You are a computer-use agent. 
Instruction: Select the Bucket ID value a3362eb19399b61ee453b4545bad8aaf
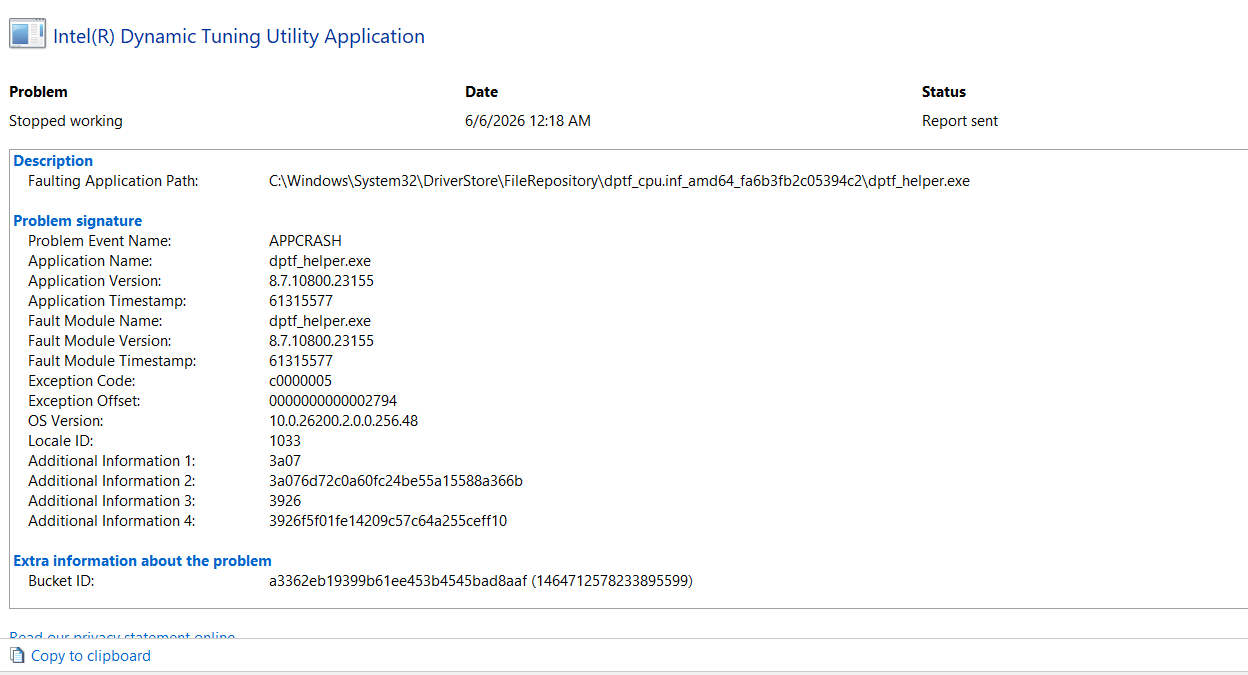[x=398, y=581]
